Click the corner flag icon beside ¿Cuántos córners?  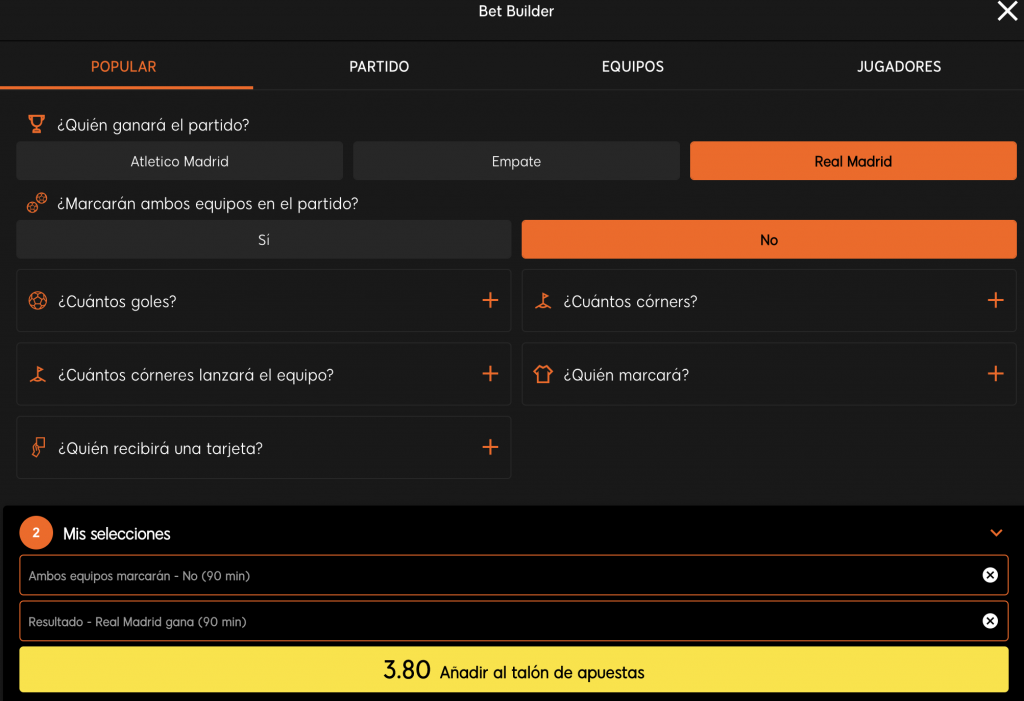click(543, 301)
